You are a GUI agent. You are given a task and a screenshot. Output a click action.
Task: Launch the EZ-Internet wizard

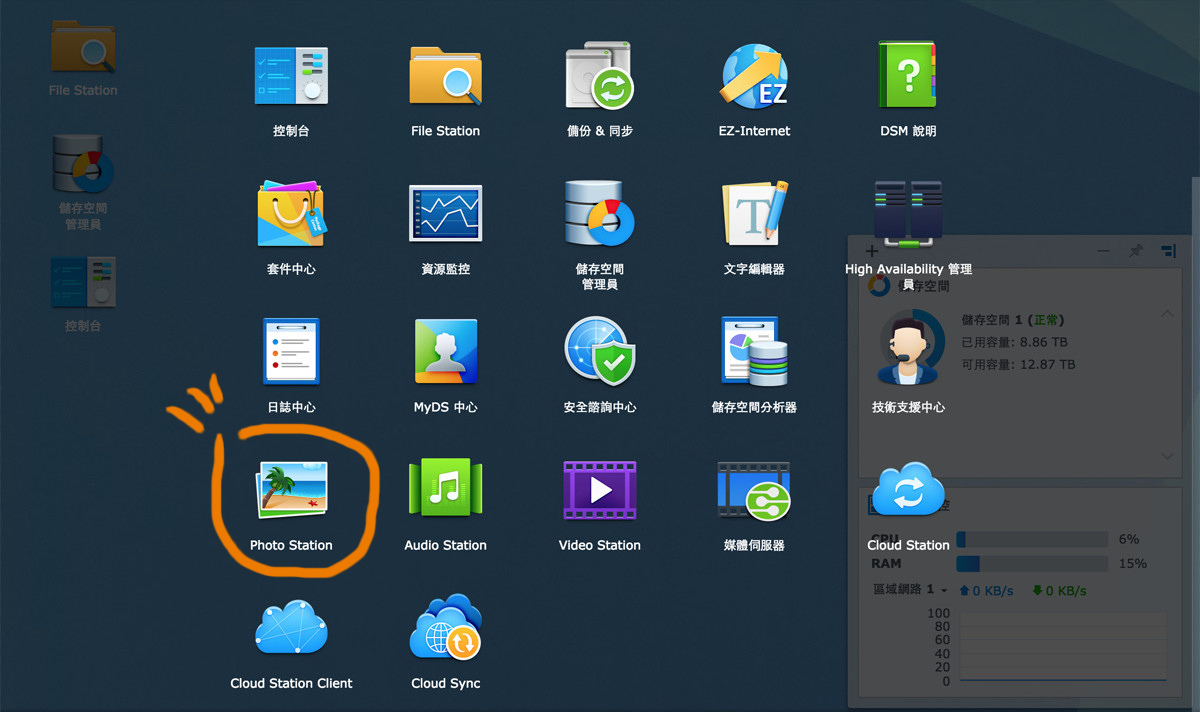754,74
